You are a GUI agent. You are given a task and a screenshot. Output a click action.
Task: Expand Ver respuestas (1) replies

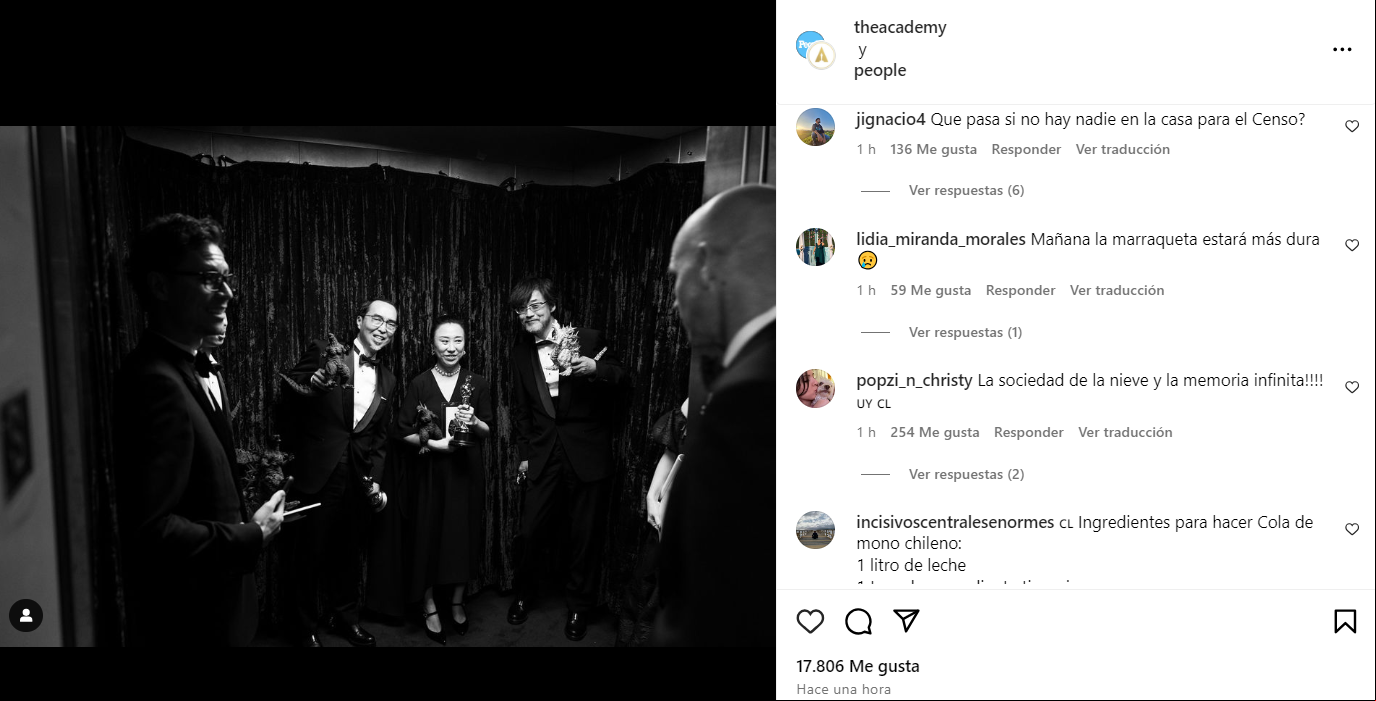tap(965, 332)
